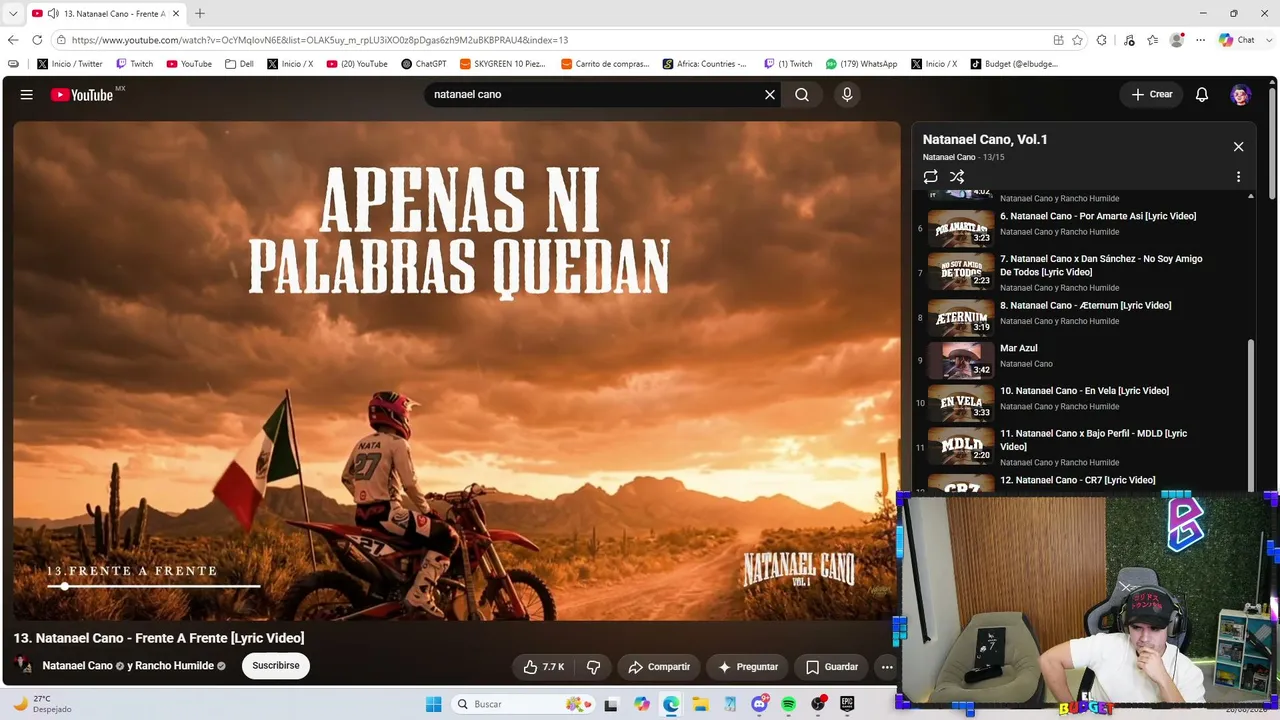Open the YouTube guide hamburger menu
The height and width of the screenshot is (720, 1280).
pyautogui.click(x=27, y=95)
